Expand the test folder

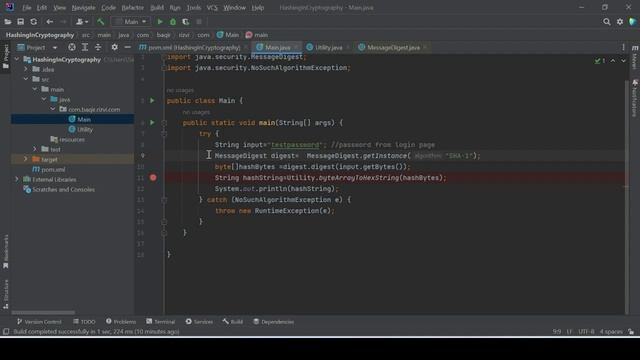tap(35, 149)
